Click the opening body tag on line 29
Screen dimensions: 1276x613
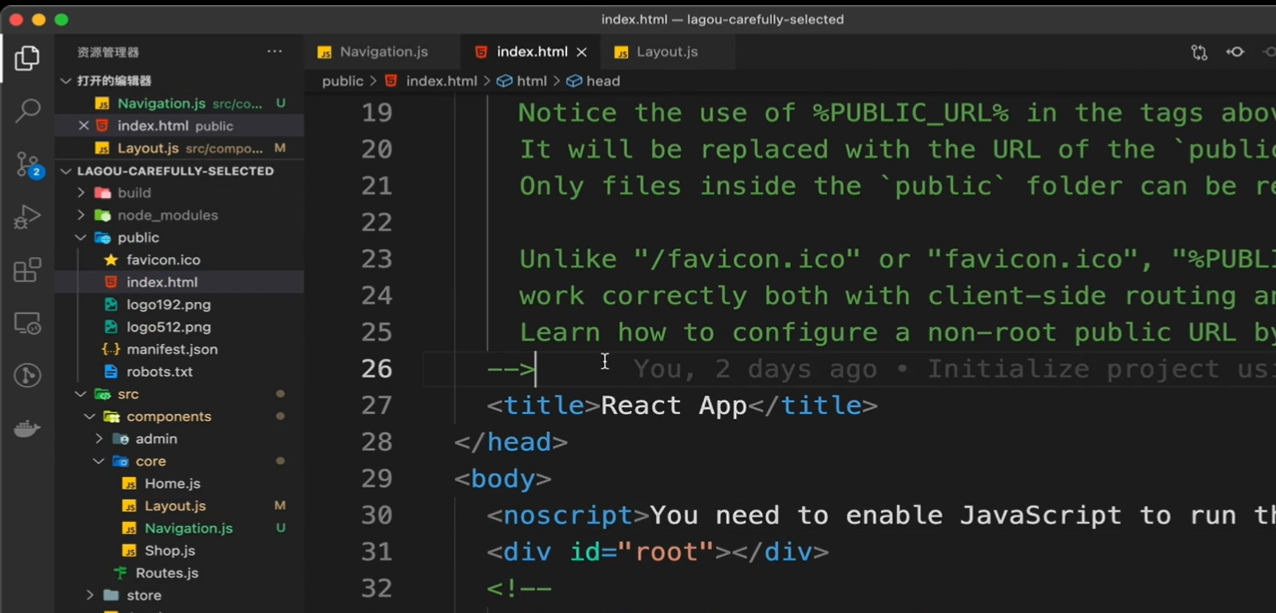tap(503, 478)
